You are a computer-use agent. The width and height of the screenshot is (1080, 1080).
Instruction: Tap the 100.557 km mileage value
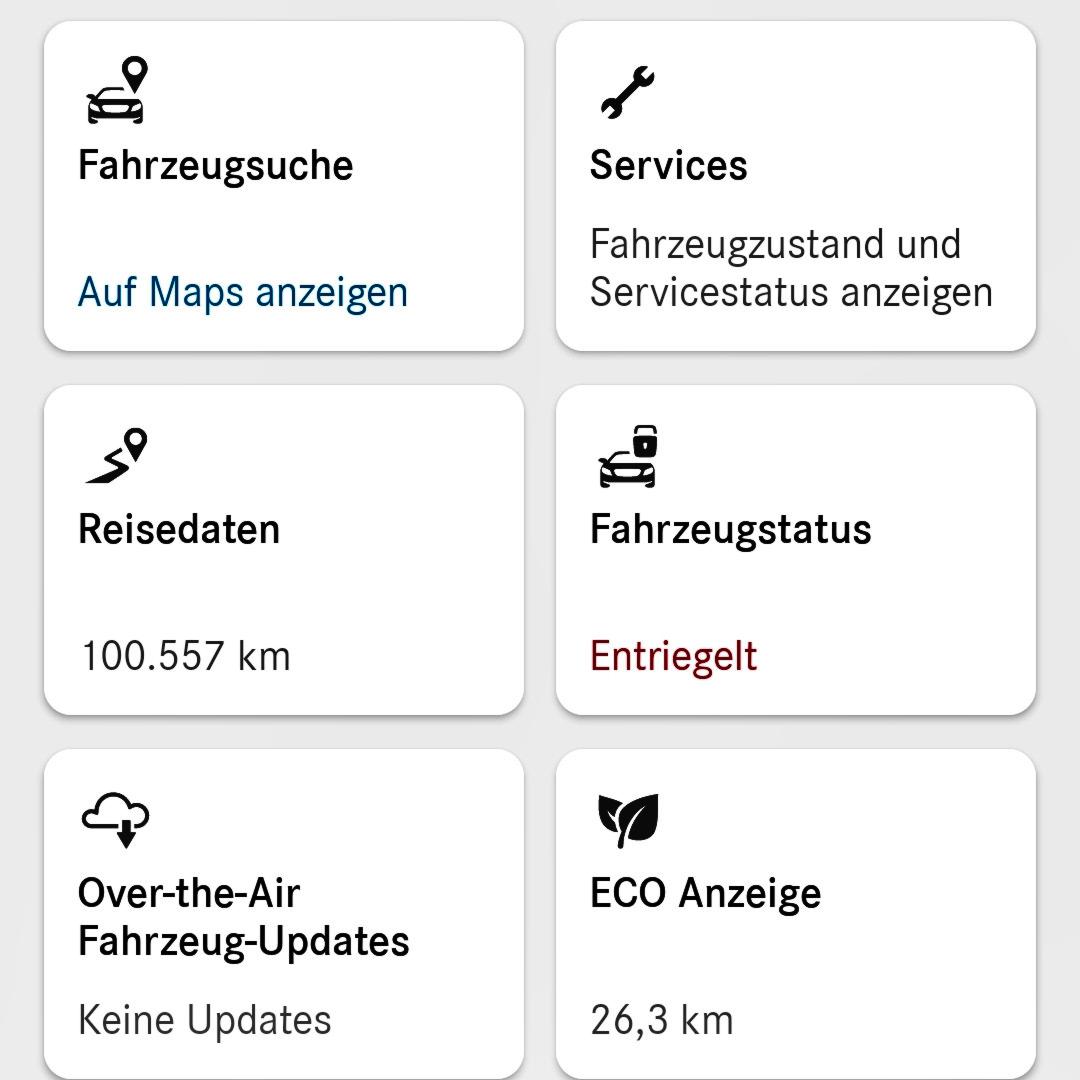coord(186,657)
